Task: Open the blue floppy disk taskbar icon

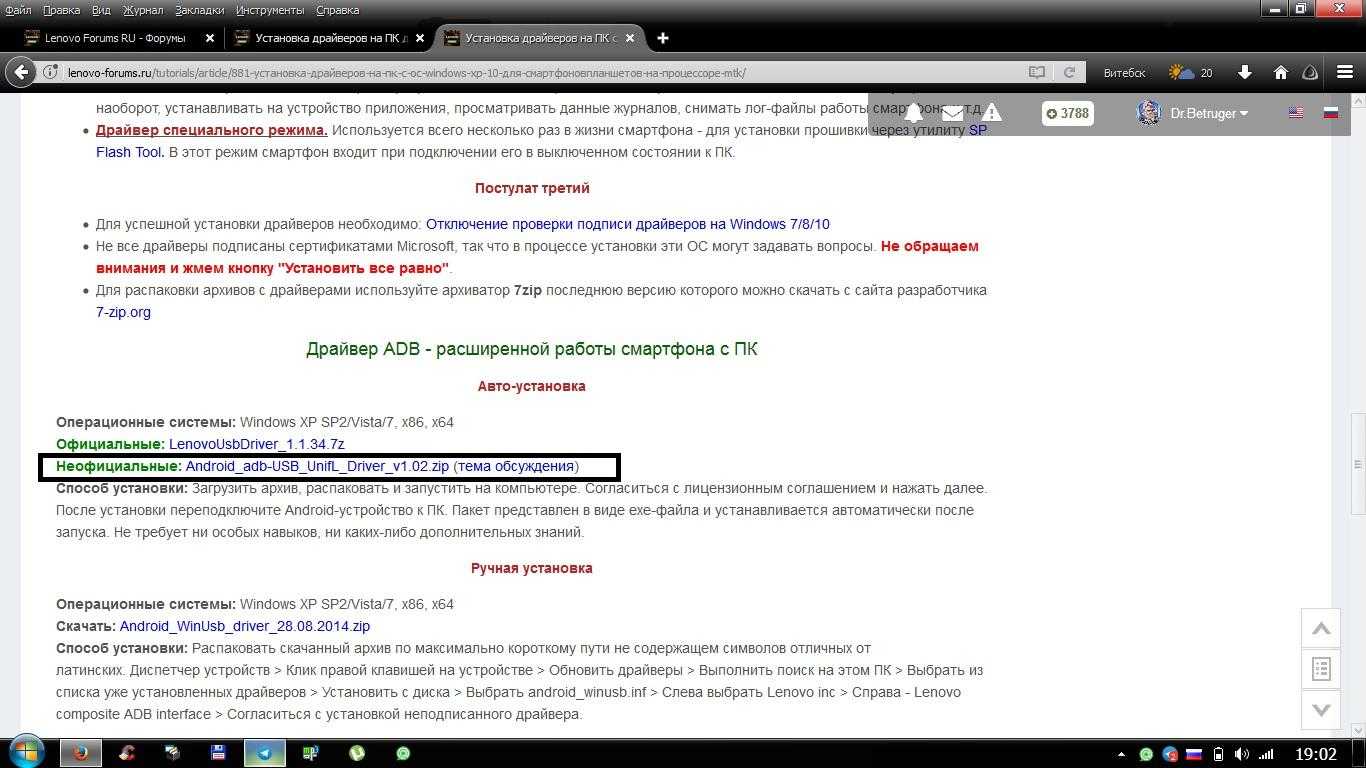Action: coord(218,753)
